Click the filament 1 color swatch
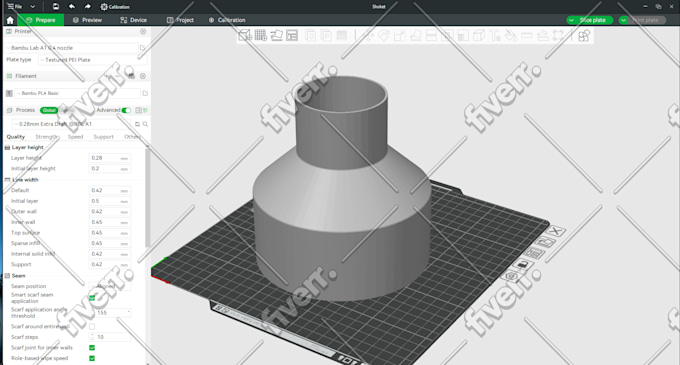This screenshot has height=365, width=680. pos(9,93)
